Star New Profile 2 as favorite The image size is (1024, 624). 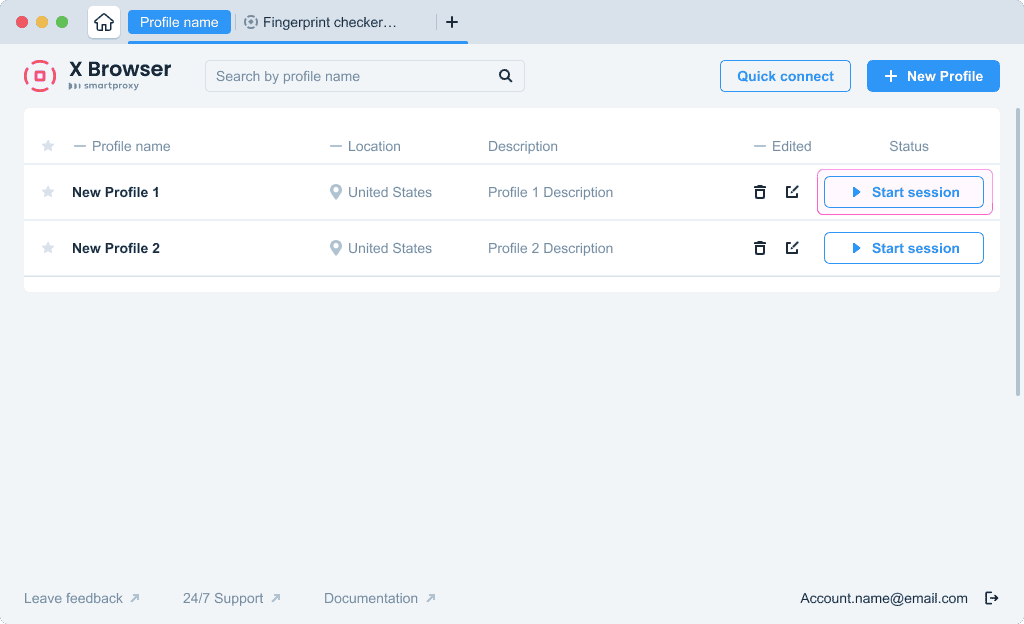[x=48, y=248]
